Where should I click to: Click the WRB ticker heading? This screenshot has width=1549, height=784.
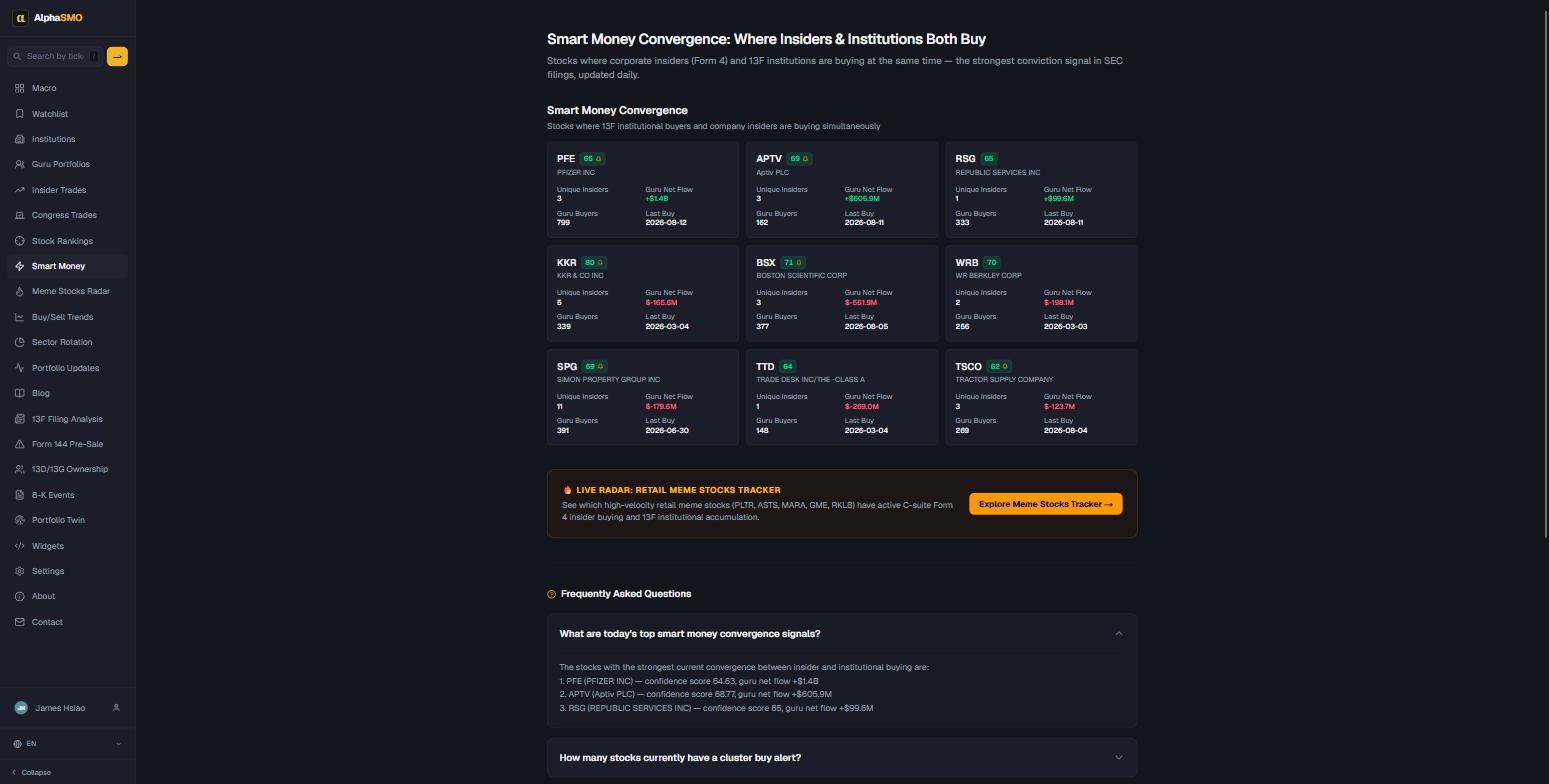[x=967, y=263]
